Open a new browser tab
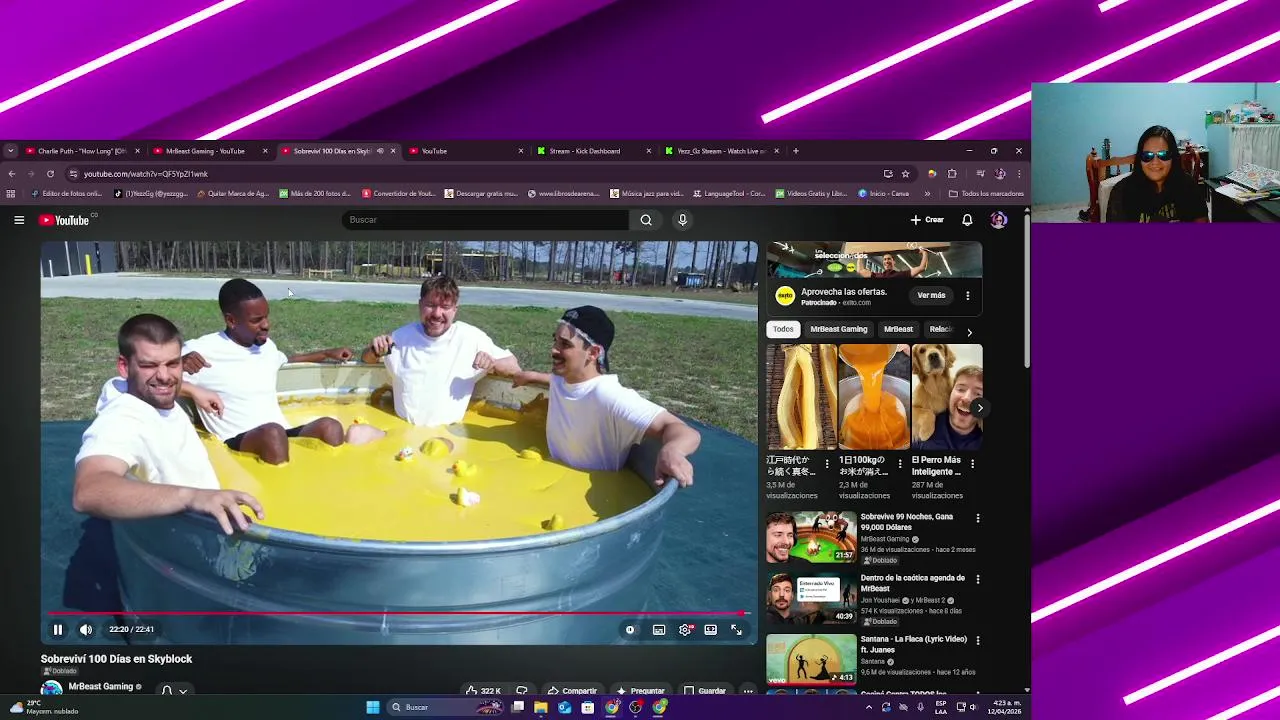 tap(796, 151)
